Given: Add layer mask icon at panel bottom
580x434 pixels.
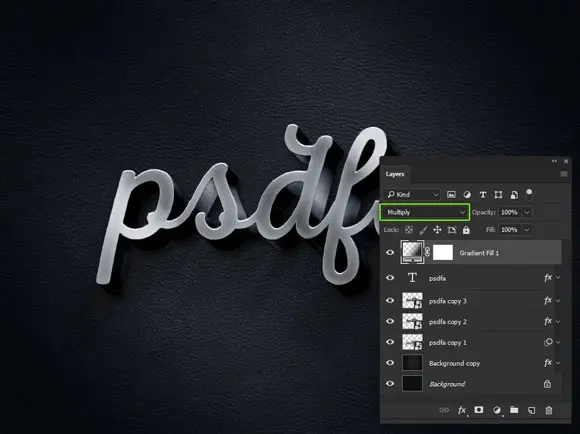Looking at the screenshot, I should (479, 410).
